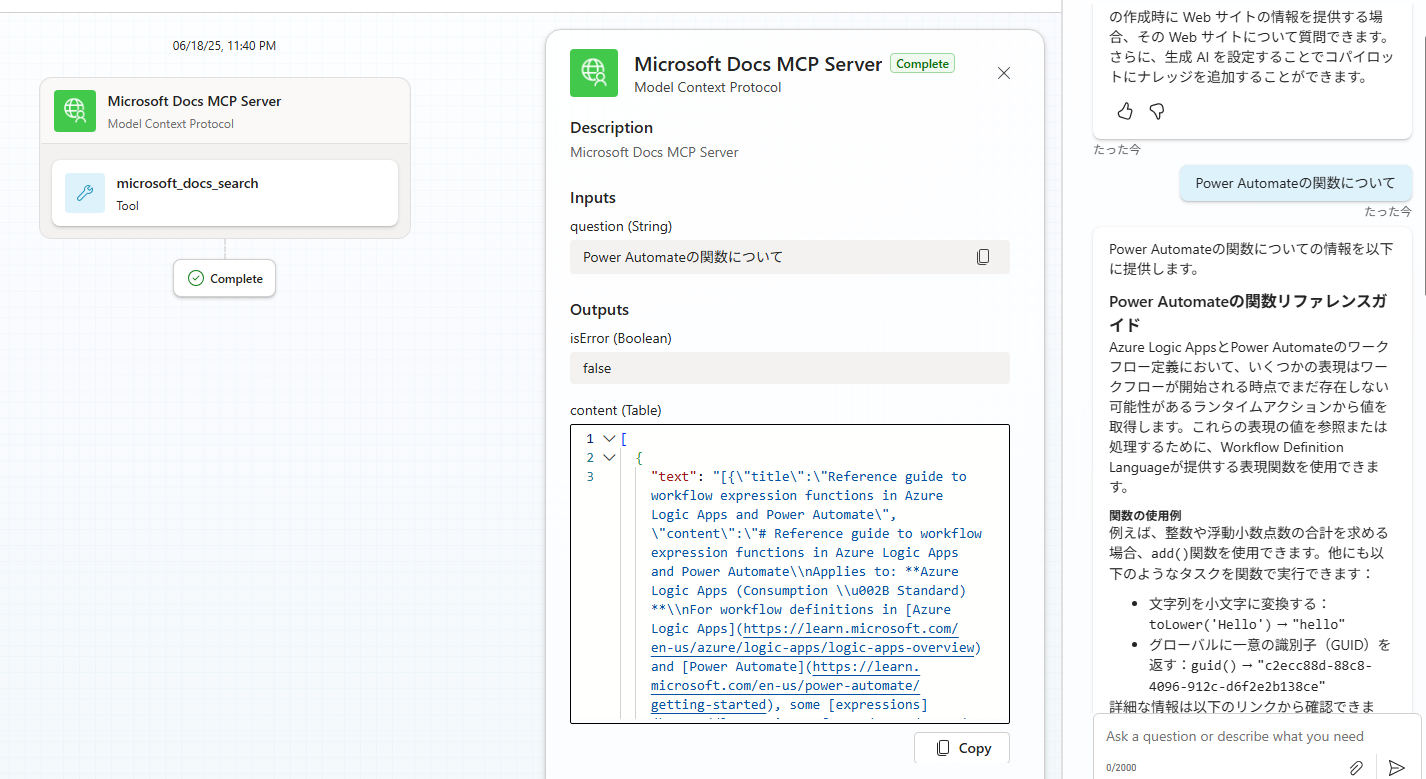The height and width of the screenshot is (779, 1426).
Task: Click the green globe icon in details panel
Action: (594, 73)
